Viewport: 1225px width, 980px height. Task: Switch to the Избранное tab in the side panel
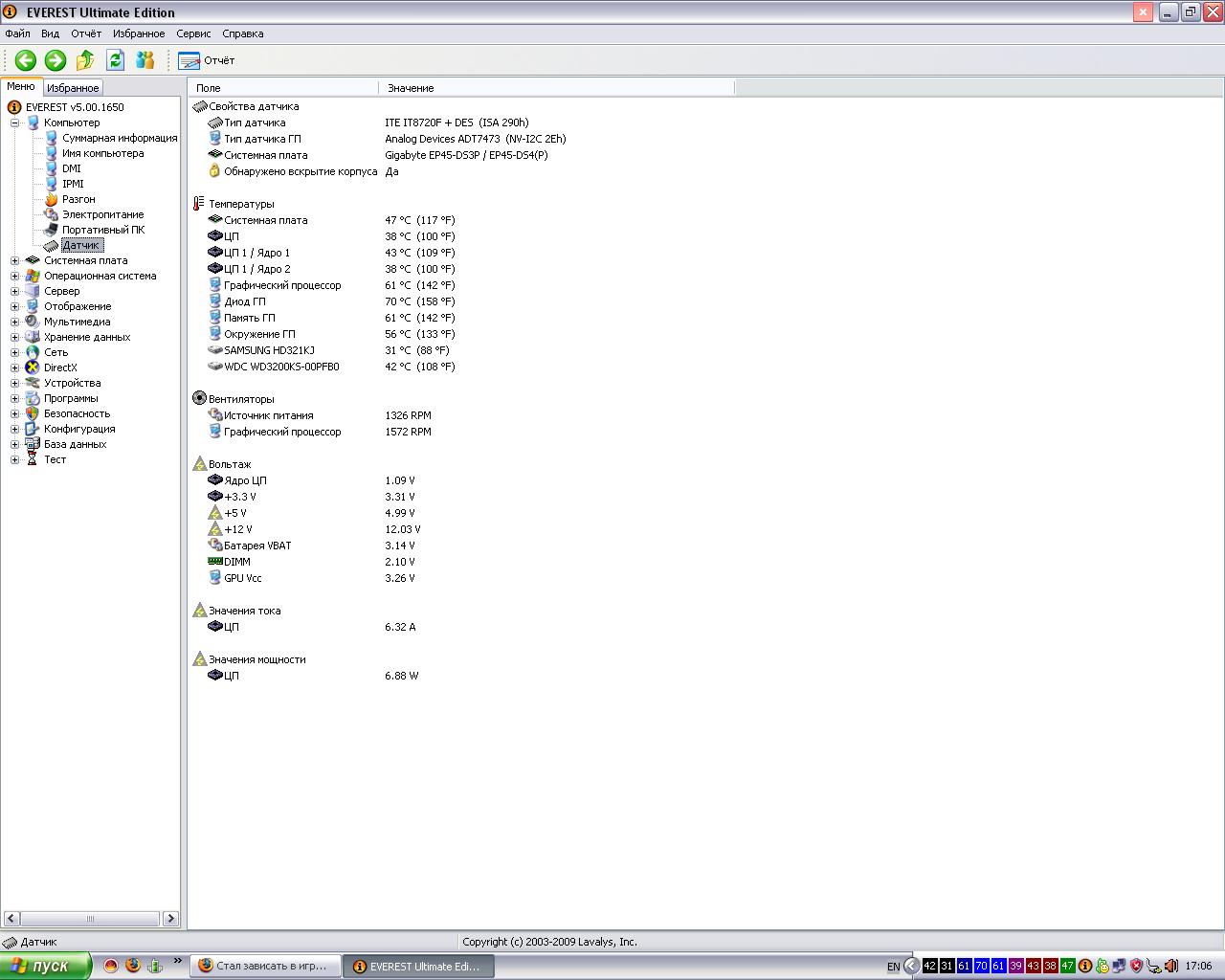point(73,88)
